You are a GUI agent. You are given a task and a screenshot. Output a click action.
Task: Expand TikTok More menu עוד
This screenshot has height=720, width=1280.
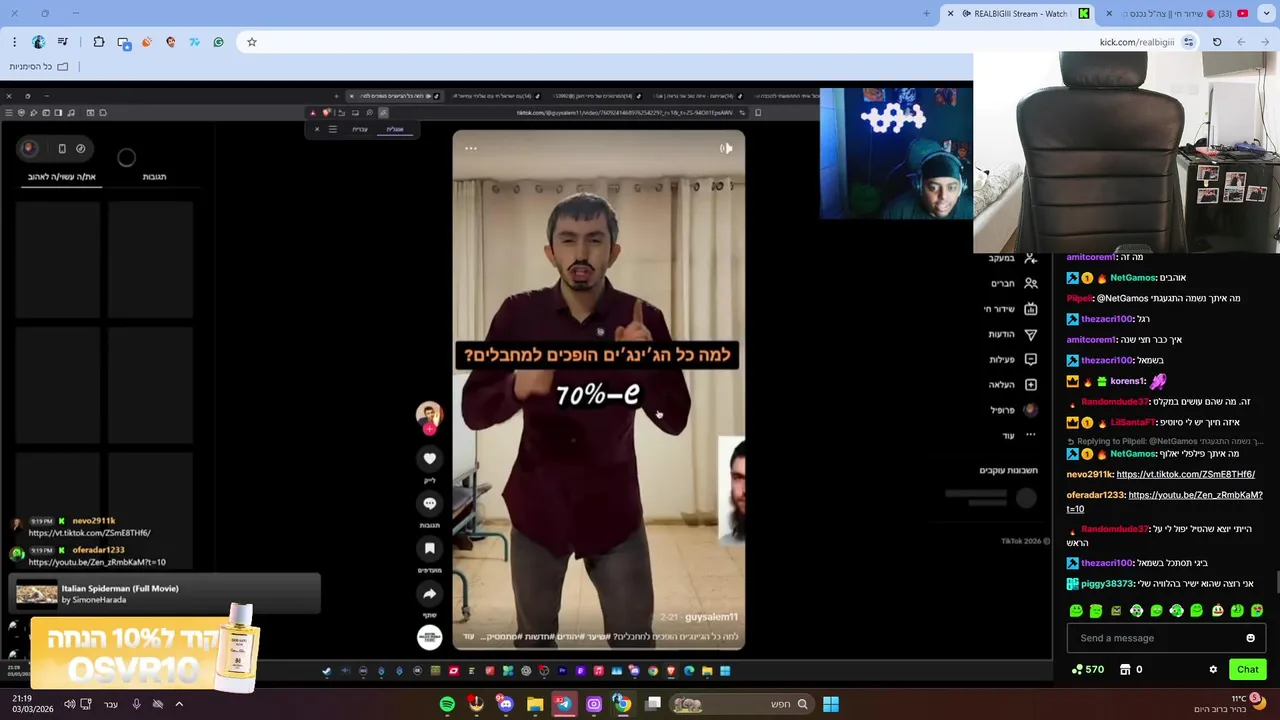(x=1018, y=435)
